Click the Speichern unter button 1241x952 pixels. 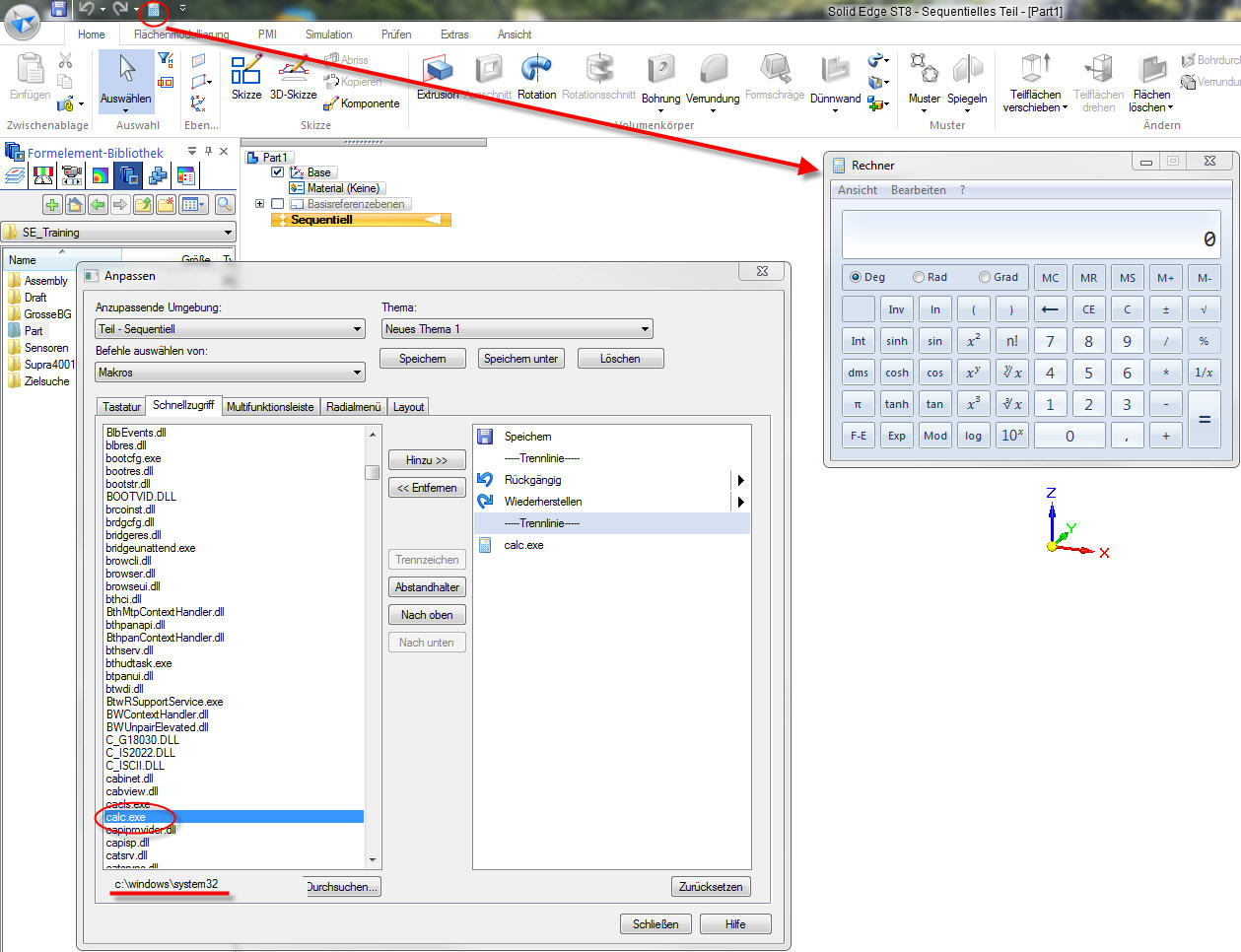pyautogui.click(x=520, y=359)
